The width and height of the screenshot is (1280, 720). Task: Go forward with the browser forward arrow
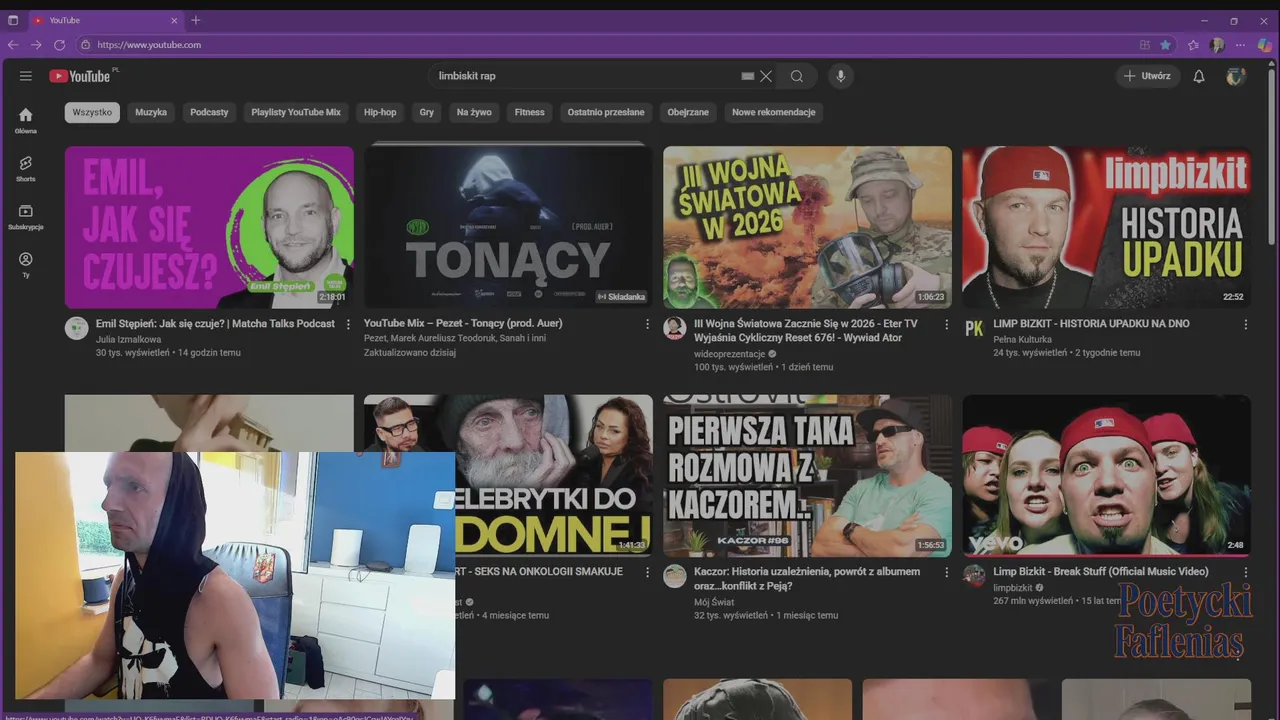[x=36, y=45]
